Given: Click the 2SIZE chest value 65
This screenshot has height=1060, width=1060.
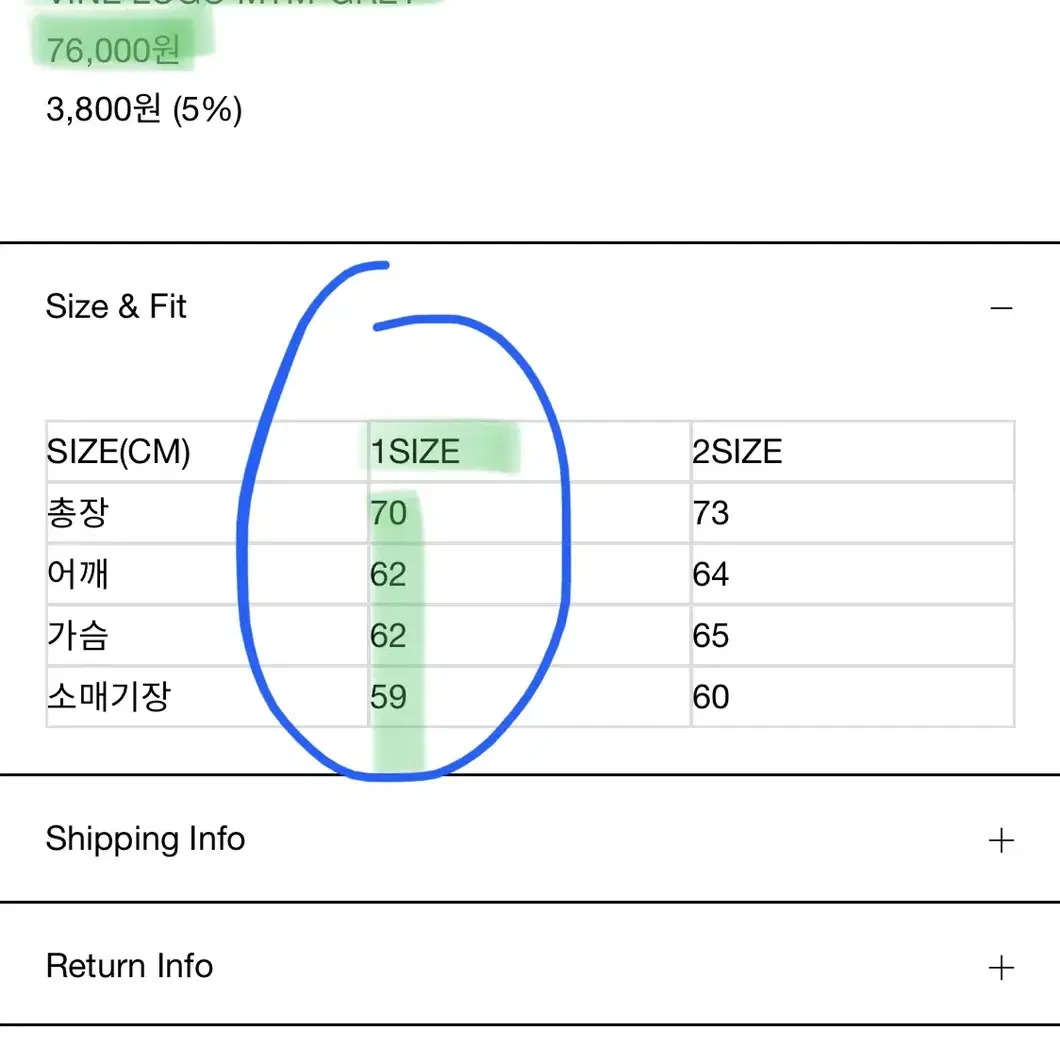Looking at the screenshot, I should 710,635.
